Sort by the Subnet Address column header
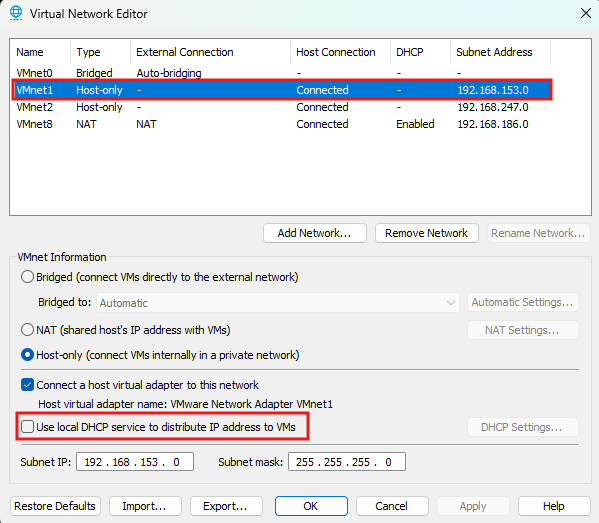599x523 pixels. pos(500,52)
